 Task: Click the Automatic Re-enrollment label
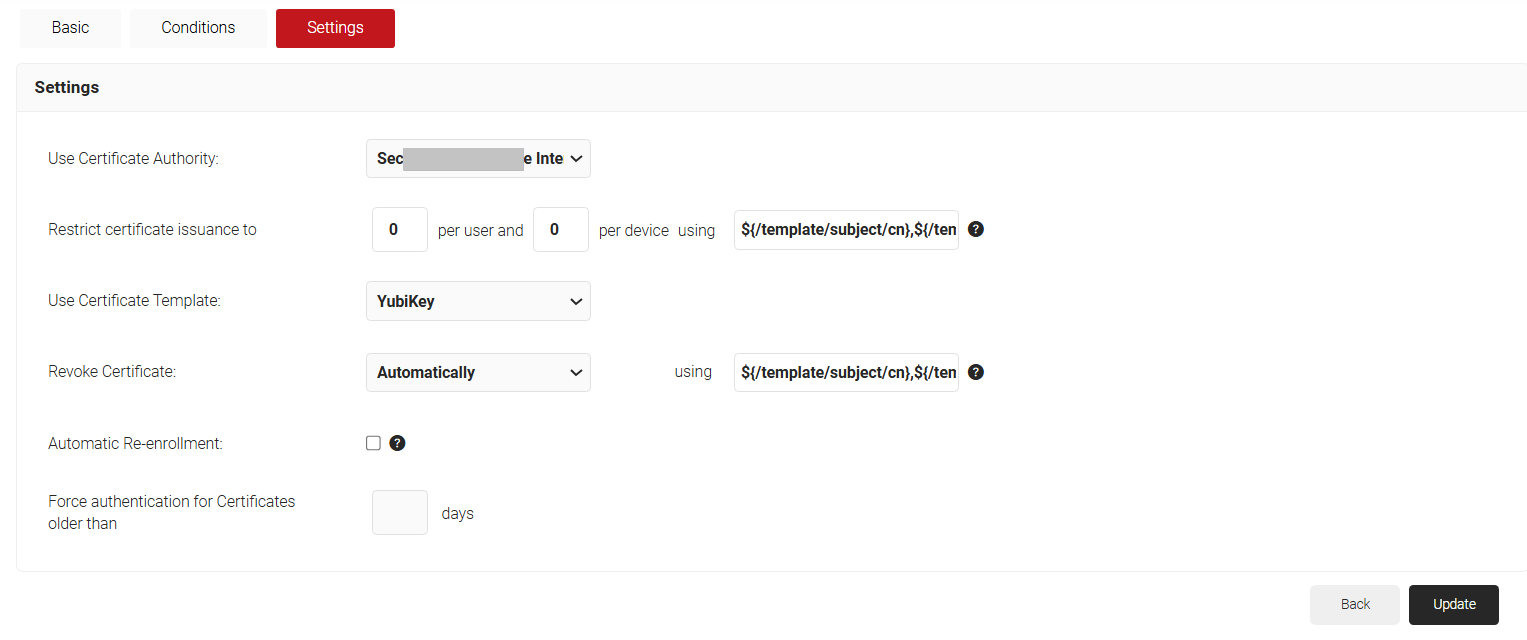pos(135,443)
